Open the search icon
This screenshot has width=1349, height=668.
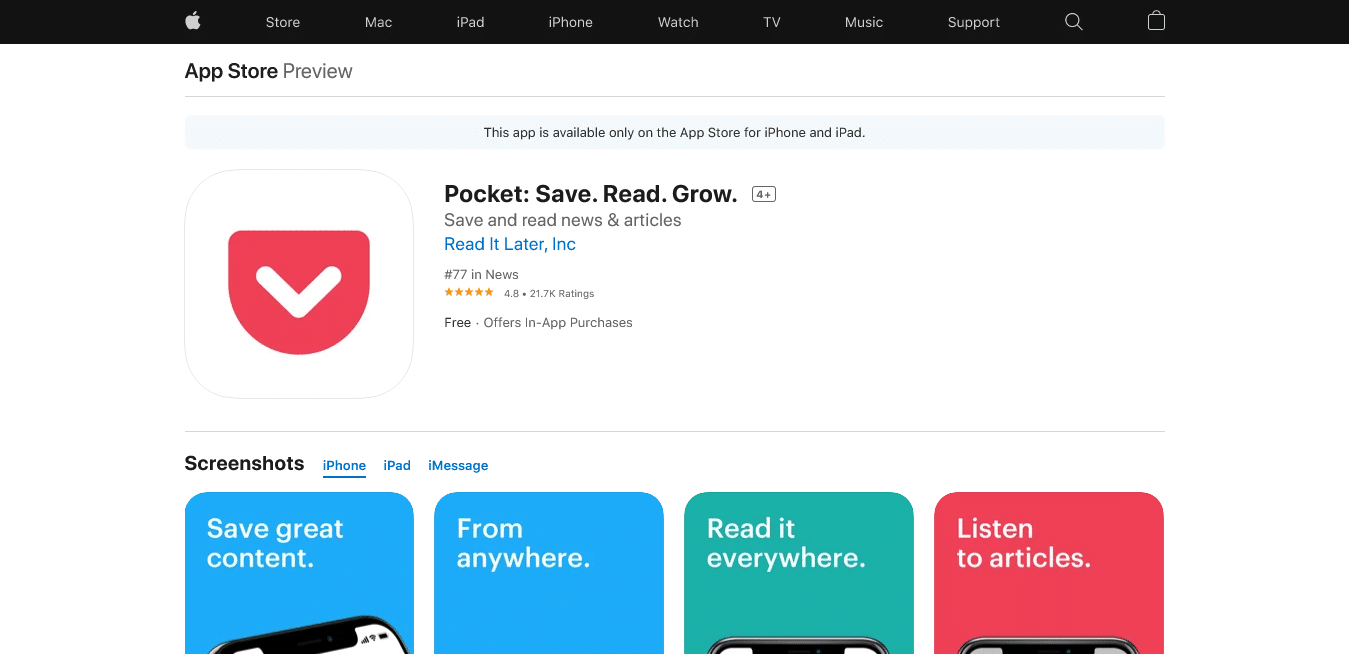(1073, 21)
